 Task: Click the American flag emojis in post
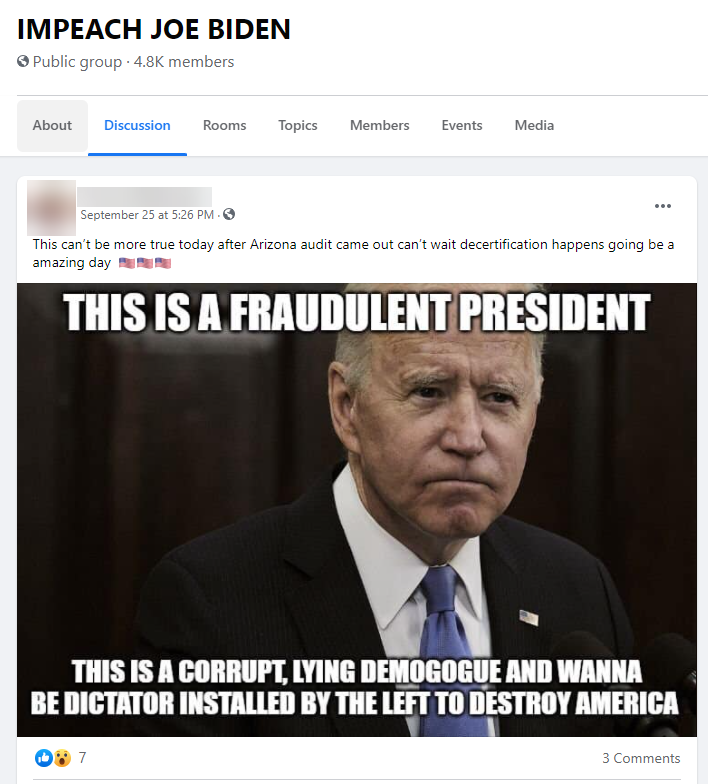[x=145, y=263]
